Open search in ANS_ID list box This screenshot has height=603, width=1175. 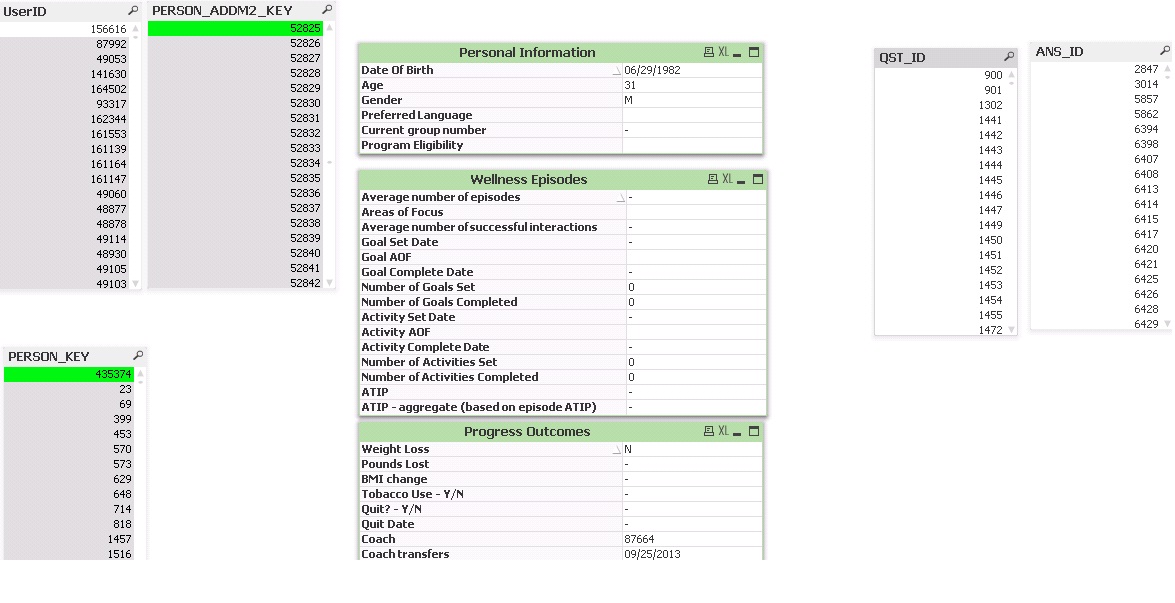click(x=1165, y=51)
